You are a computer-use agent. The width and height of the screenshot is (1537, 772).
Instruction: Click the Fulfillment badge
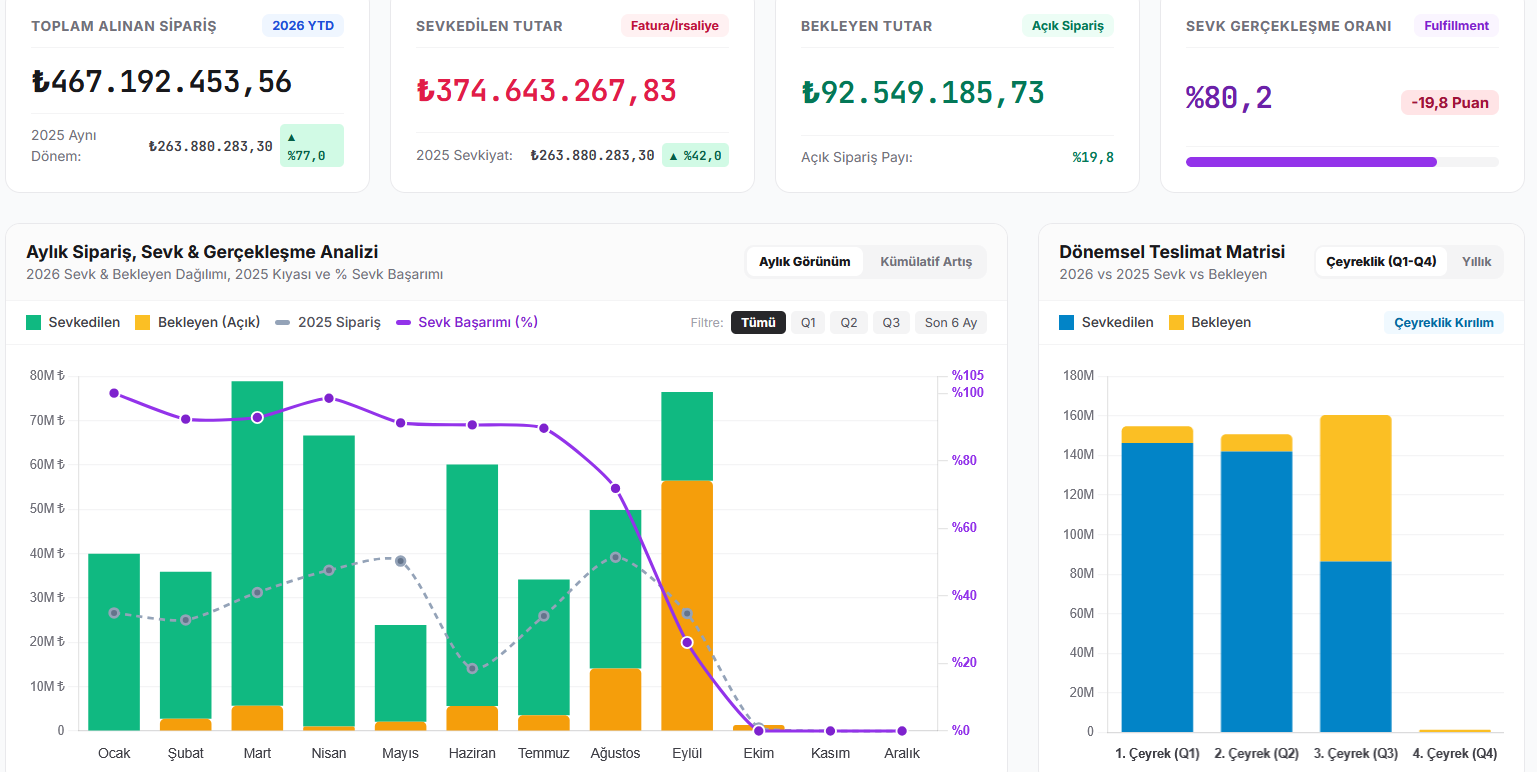click(x=1456, y=26)
